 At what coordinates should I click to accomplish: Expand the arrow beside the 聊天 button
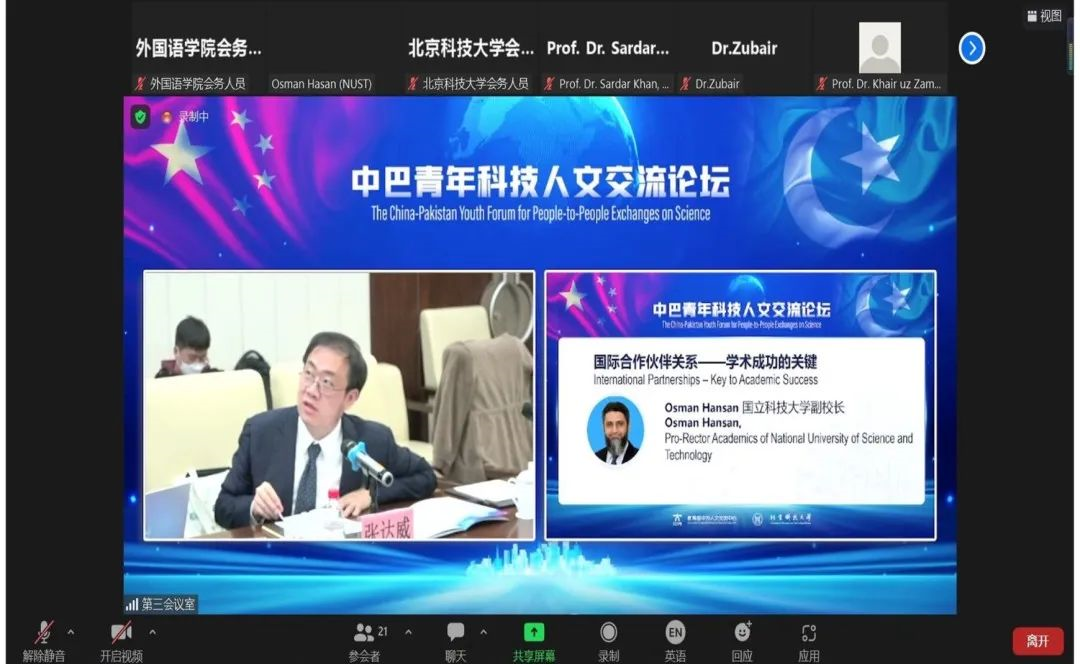(x=484, y=632)
